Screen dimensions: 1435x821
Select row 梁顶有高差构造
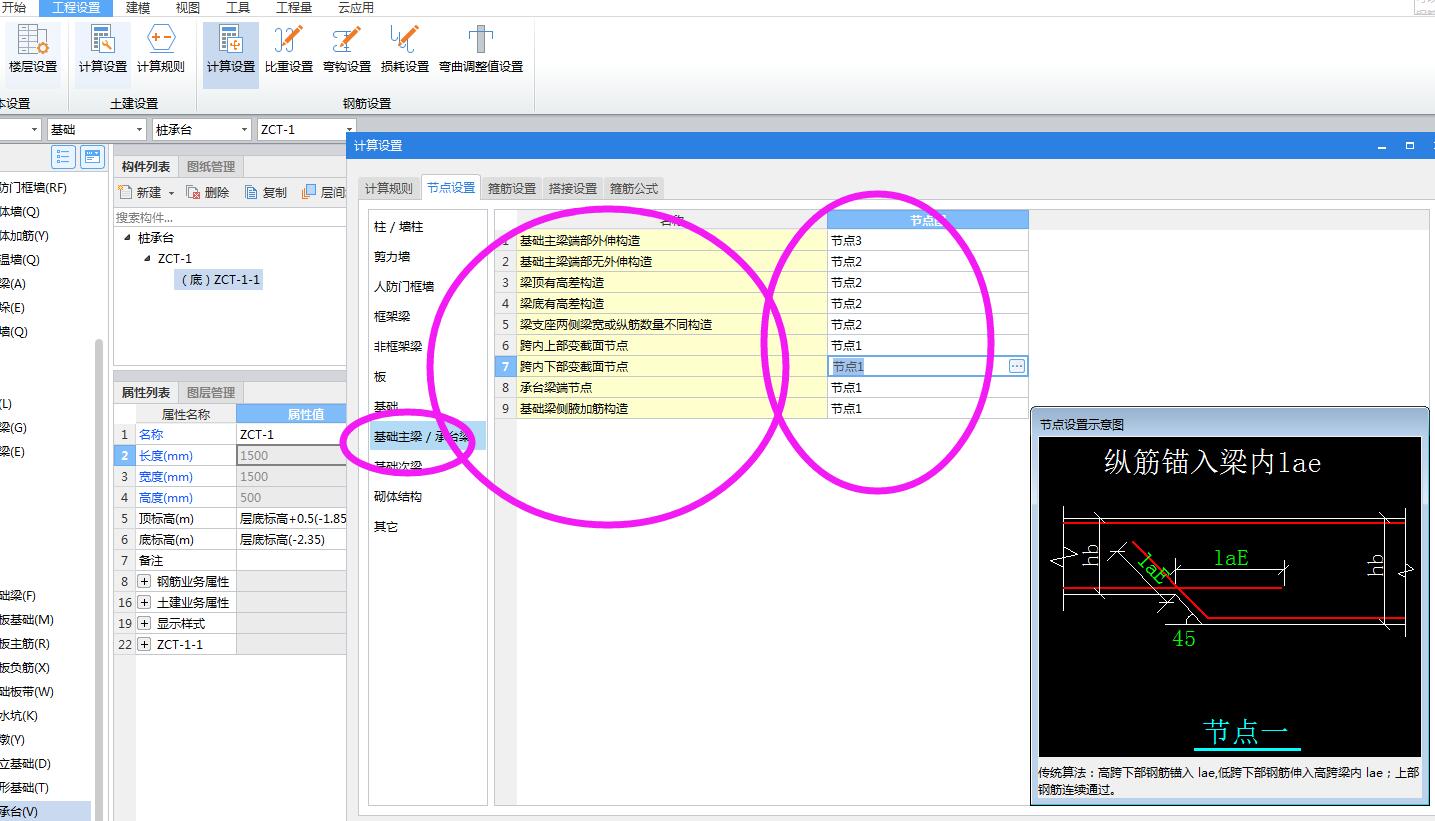click(x=670, y=282)
